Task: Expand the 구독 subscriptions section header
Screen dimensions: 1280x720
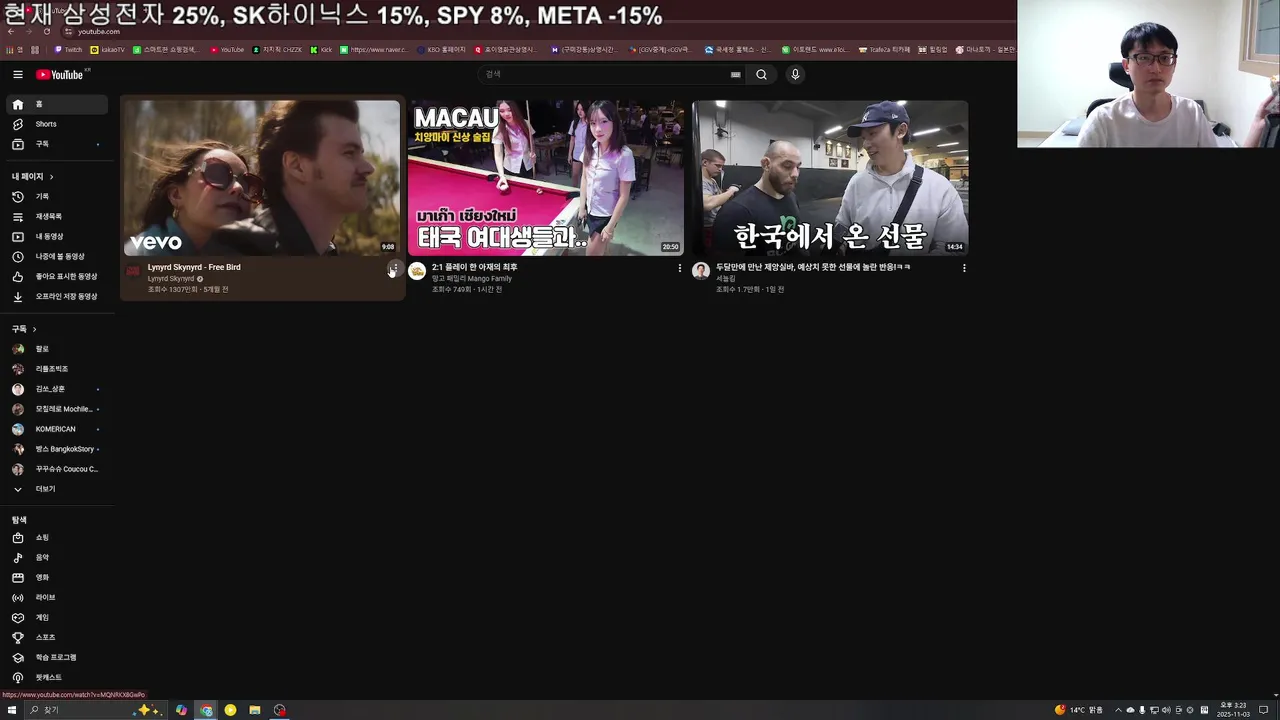Action: click(24, 329)
